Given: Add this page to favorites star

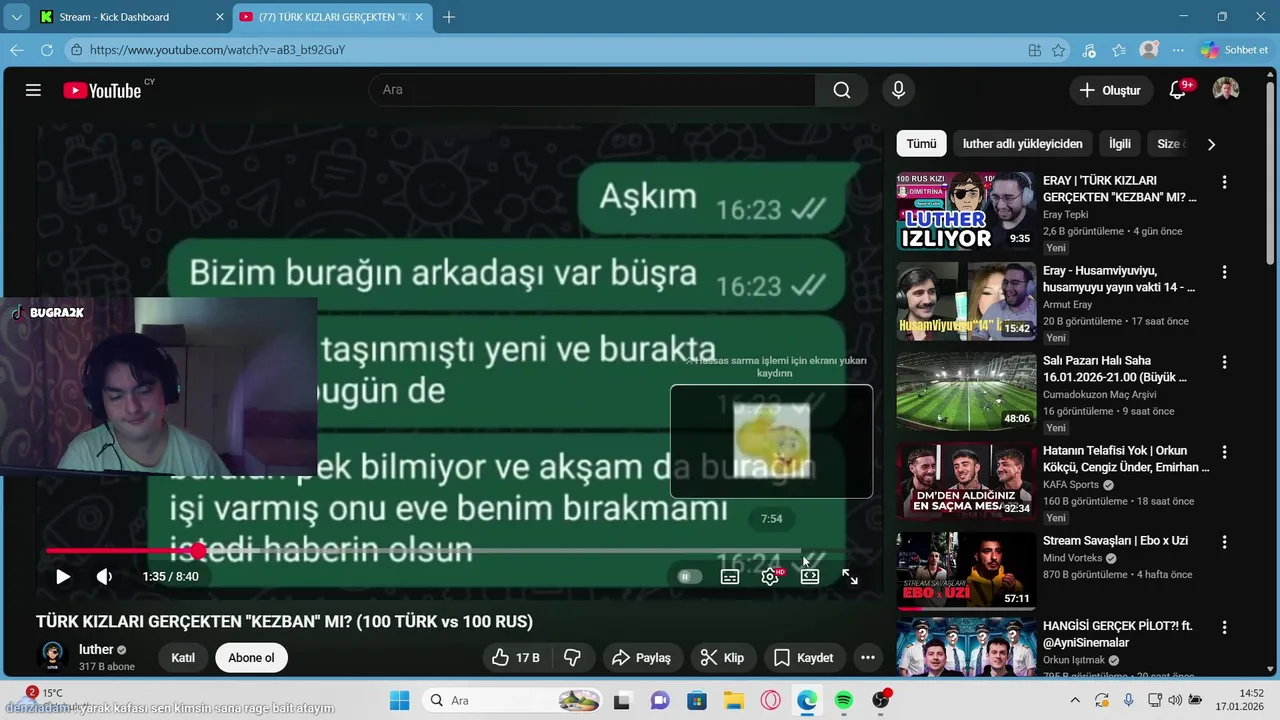Looking at the screenshot, I should [1059, 50].
